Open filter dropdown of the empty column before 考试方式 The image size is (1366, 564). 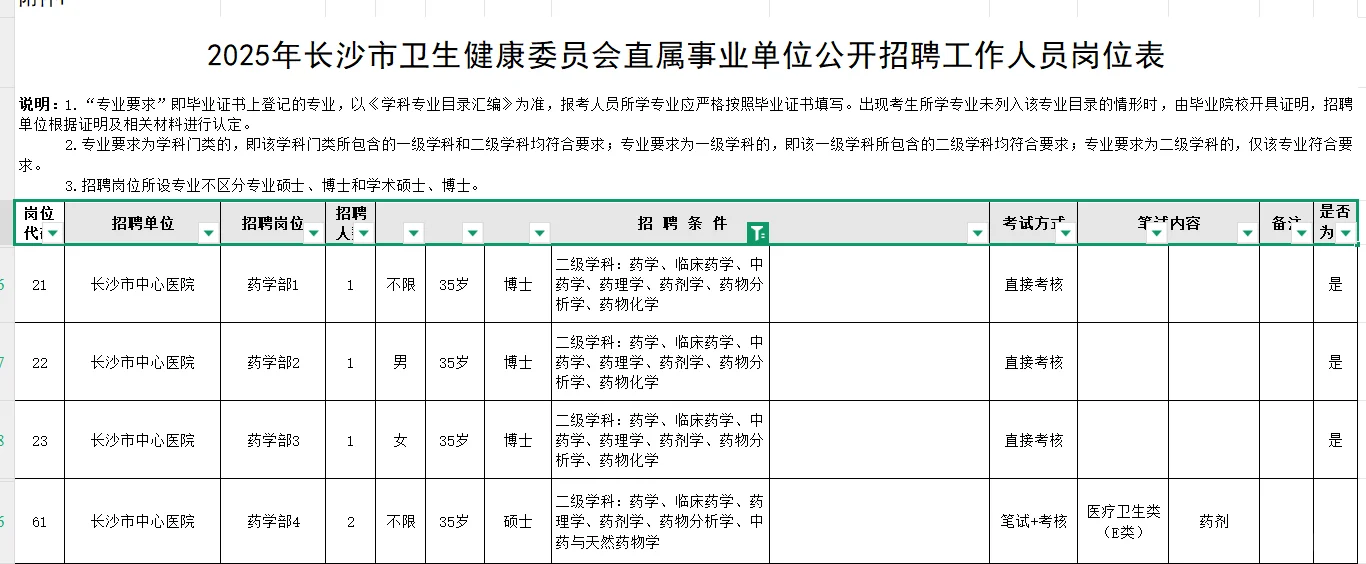pyautogui.click(x=977, y=233)
